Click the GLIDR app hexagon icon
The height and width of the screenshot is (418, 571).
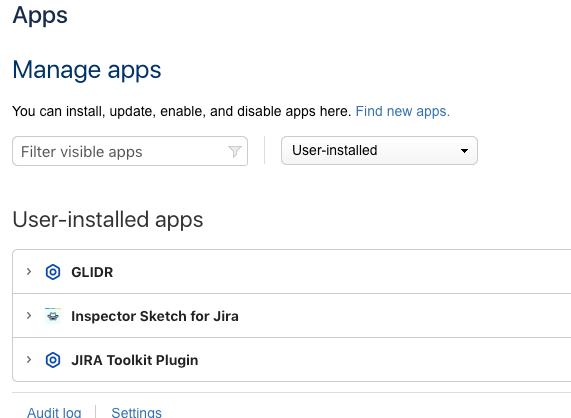point(53,272)
